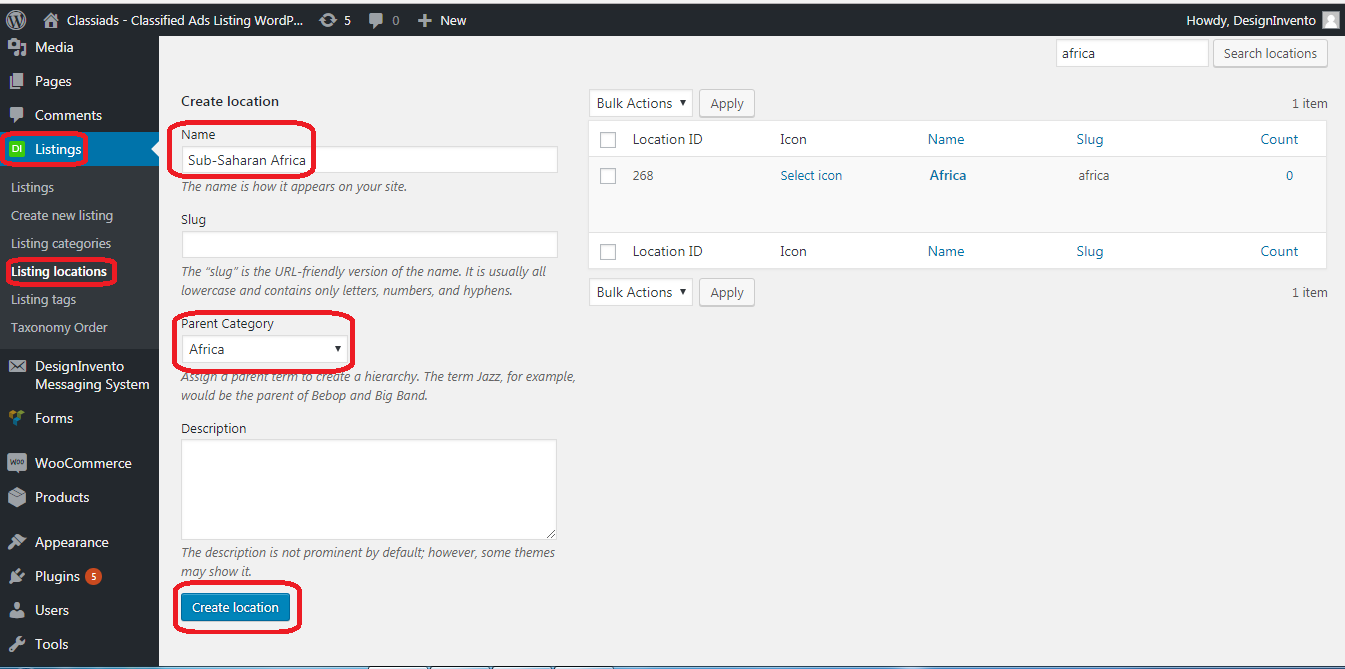Click the WordPress logo icon

click(16, 20)
